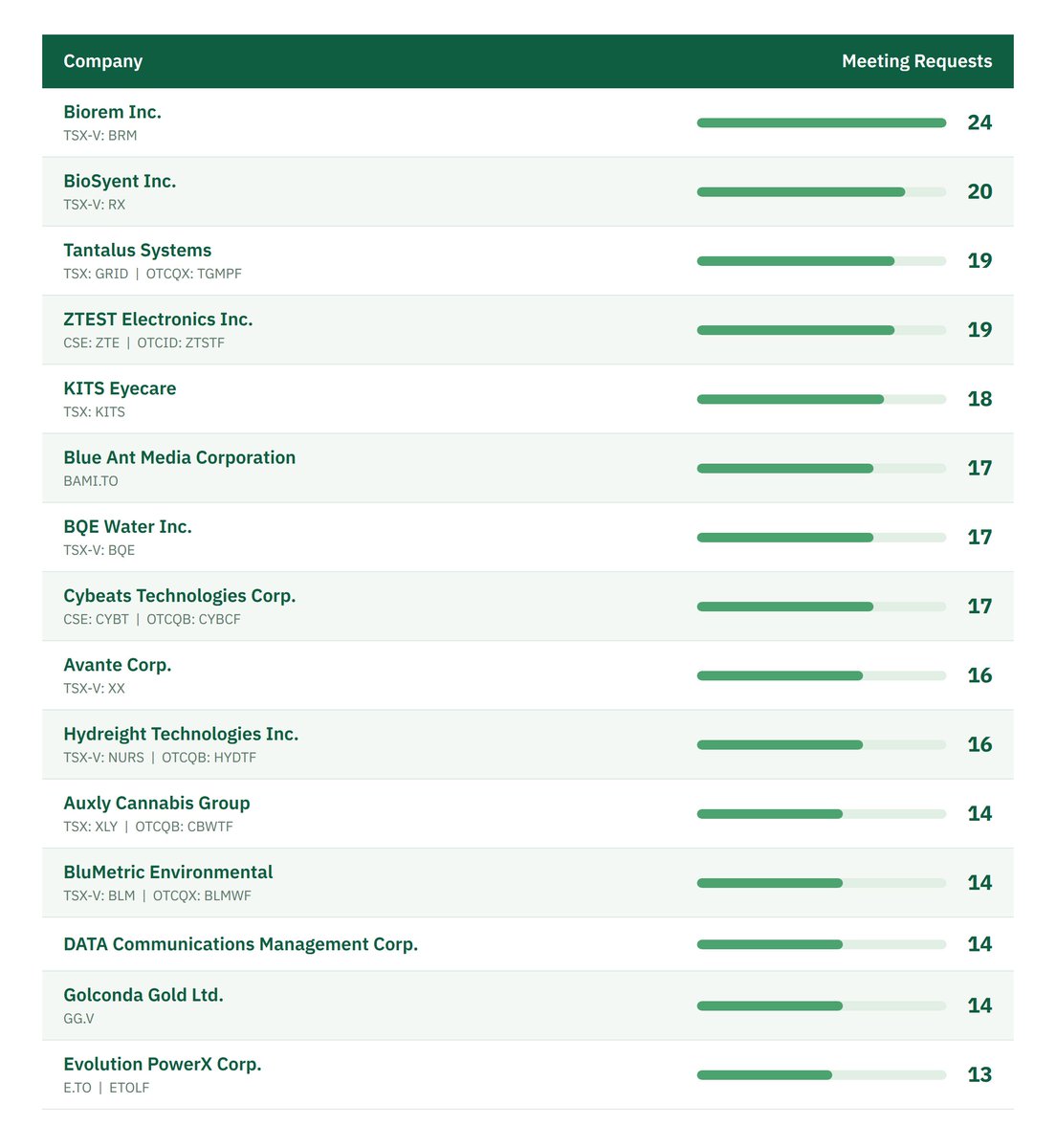Click KITS Eyecare progress bar
This screenshot has height=1148, width=1056.
pyautogui.click(x=821, y=399)
